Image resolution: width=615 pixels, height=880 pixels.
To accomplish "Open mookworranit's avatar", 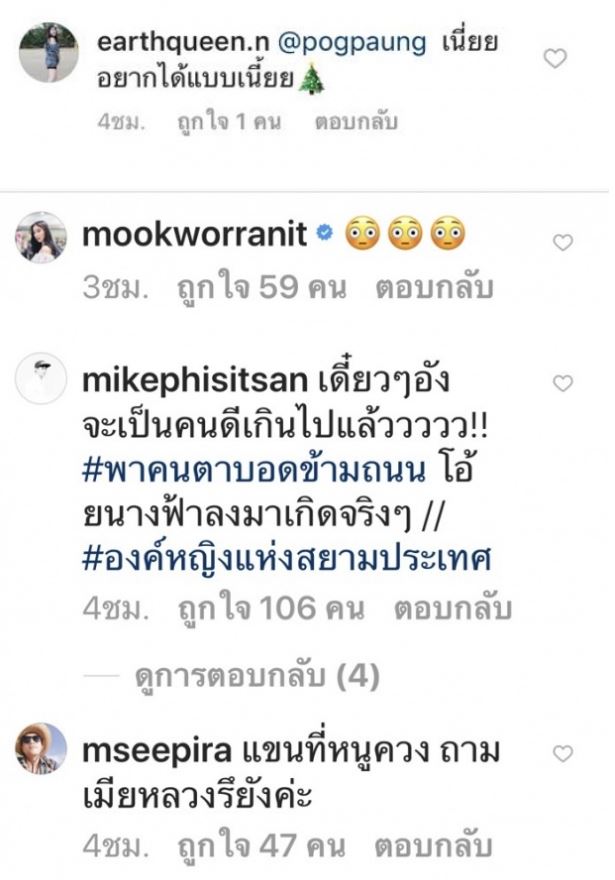I will [41, 237].
